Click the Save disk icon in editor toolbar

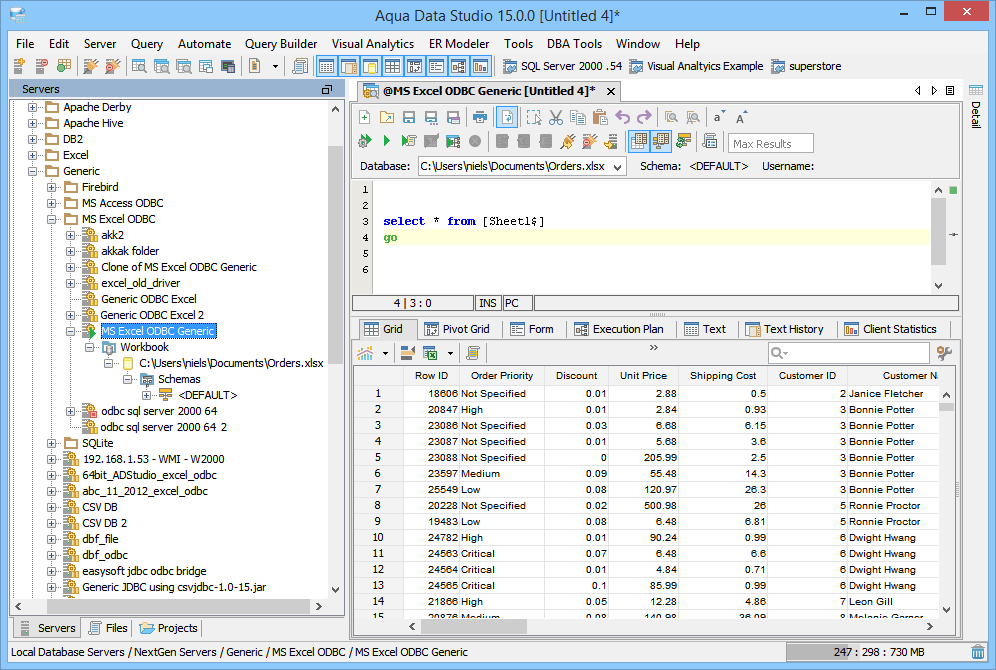click(x=409, y=117)
